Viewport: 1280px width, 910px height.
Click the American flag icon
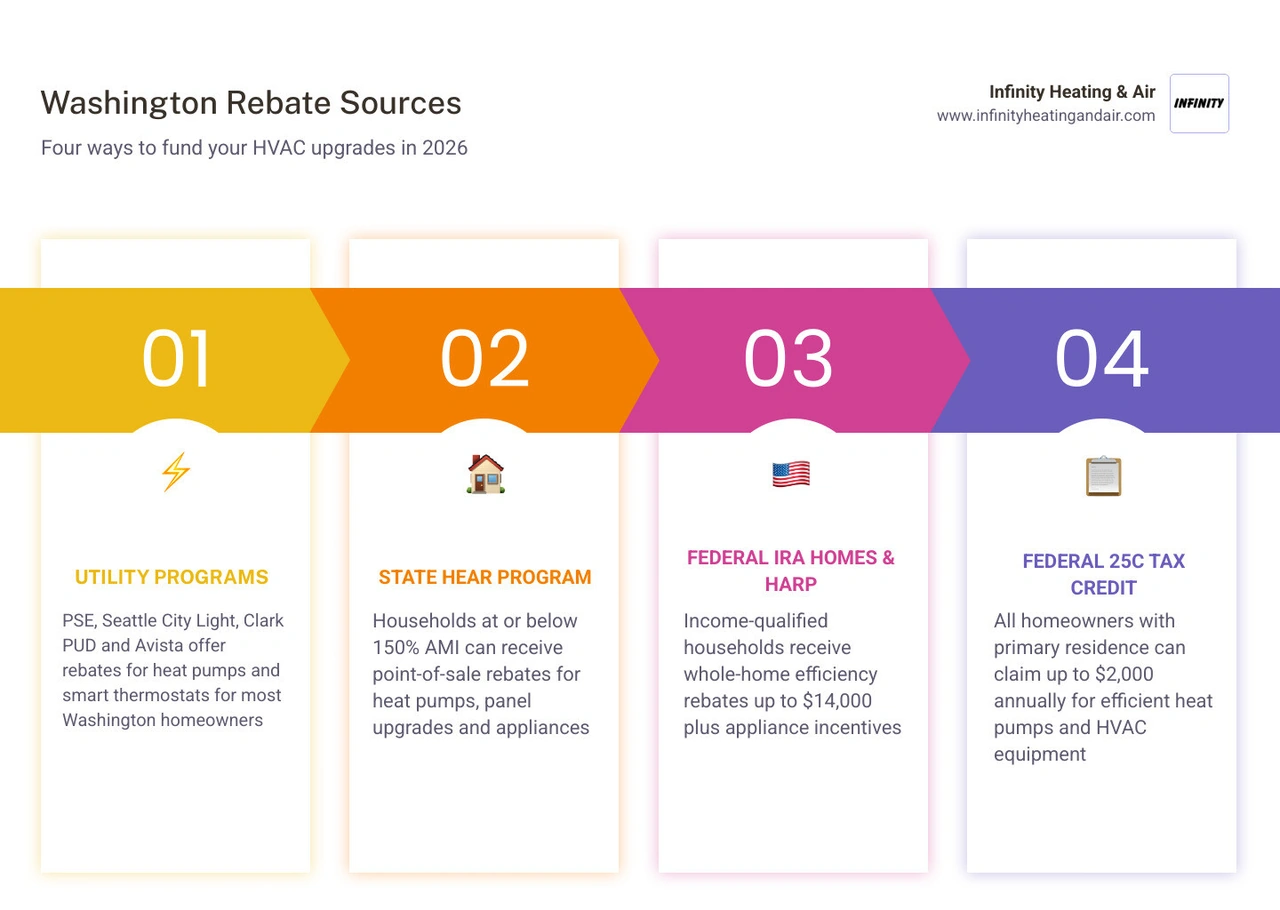coord(791,474)
